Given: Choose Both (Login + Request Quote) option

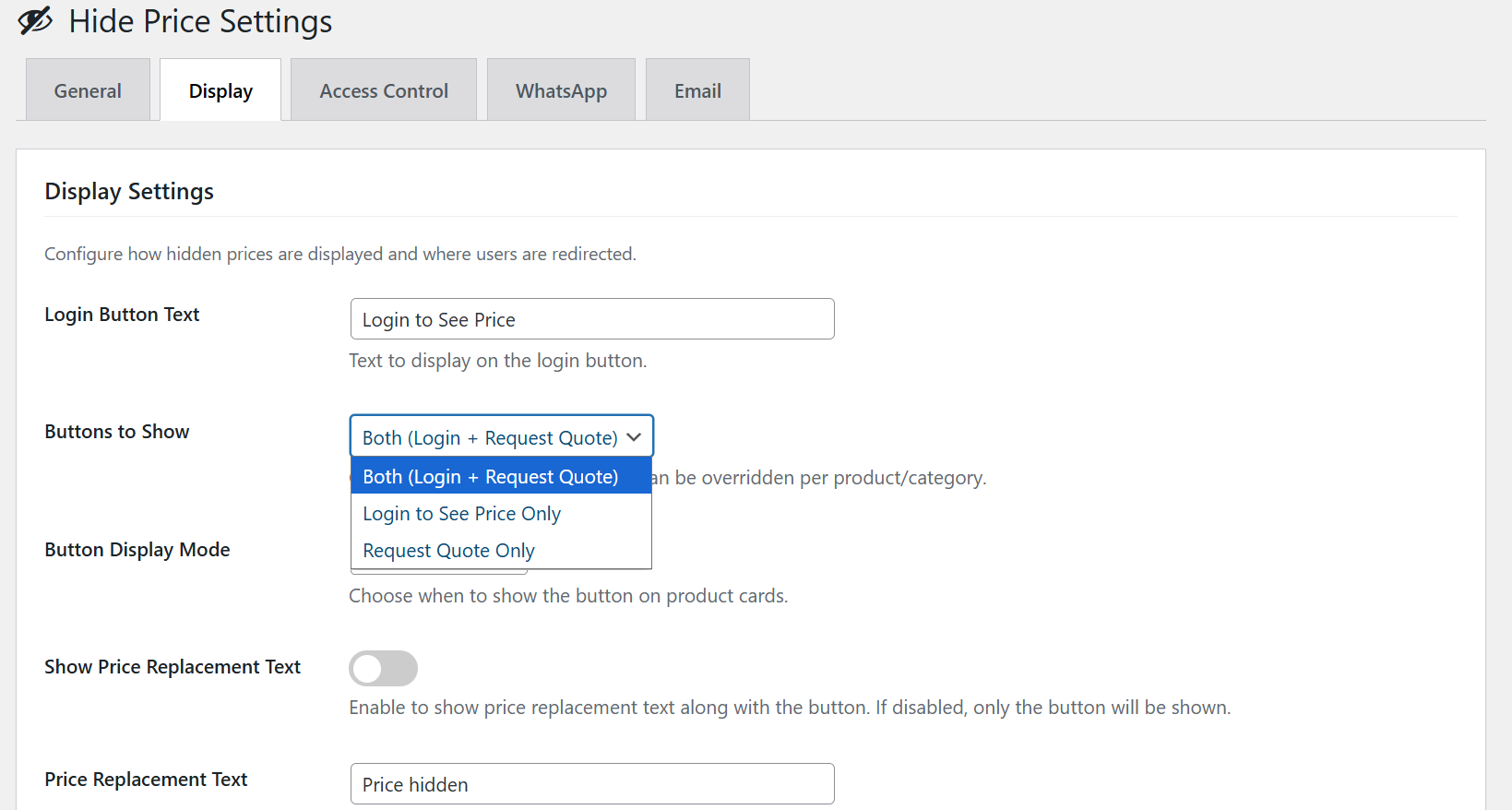Looking at the screenshot, I should click(x=501, y=476).
